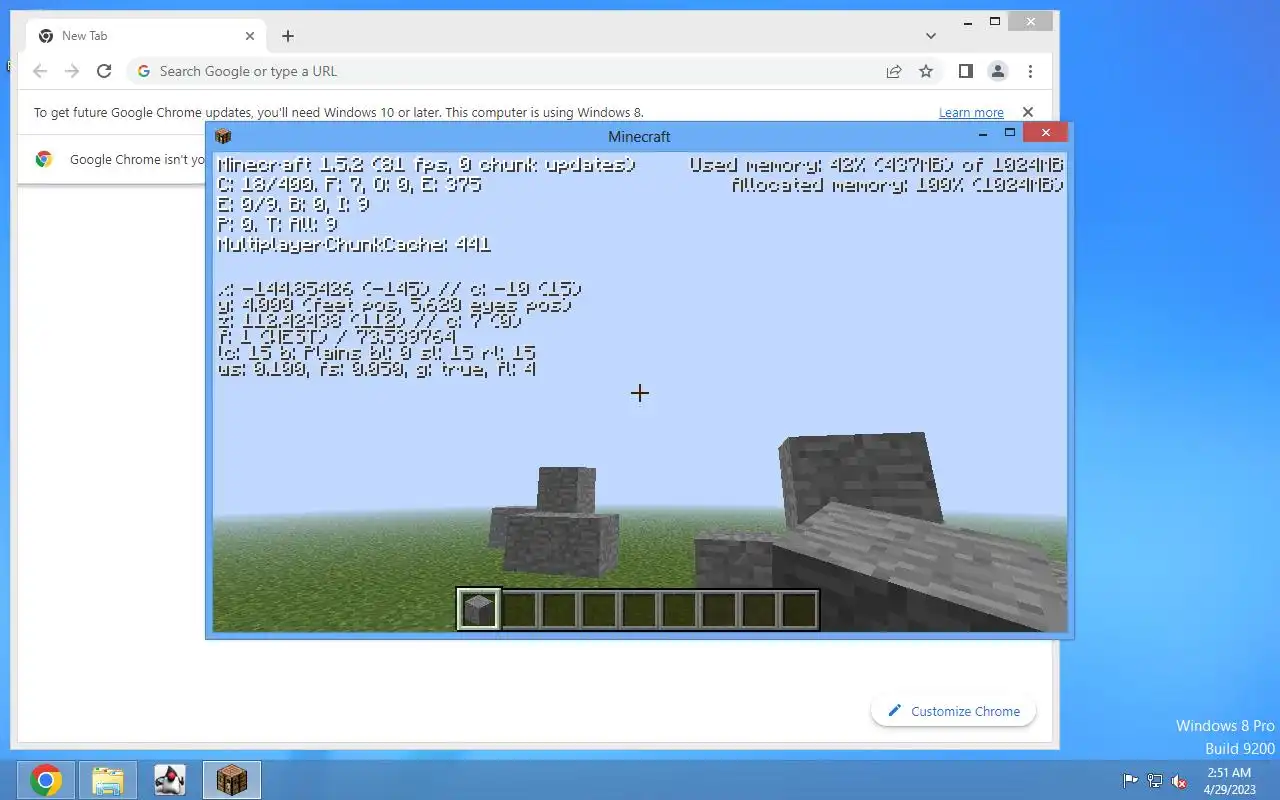Screen dimensions: 1280x800
Task: Open network status tray icon
Action: point(1155,781)
